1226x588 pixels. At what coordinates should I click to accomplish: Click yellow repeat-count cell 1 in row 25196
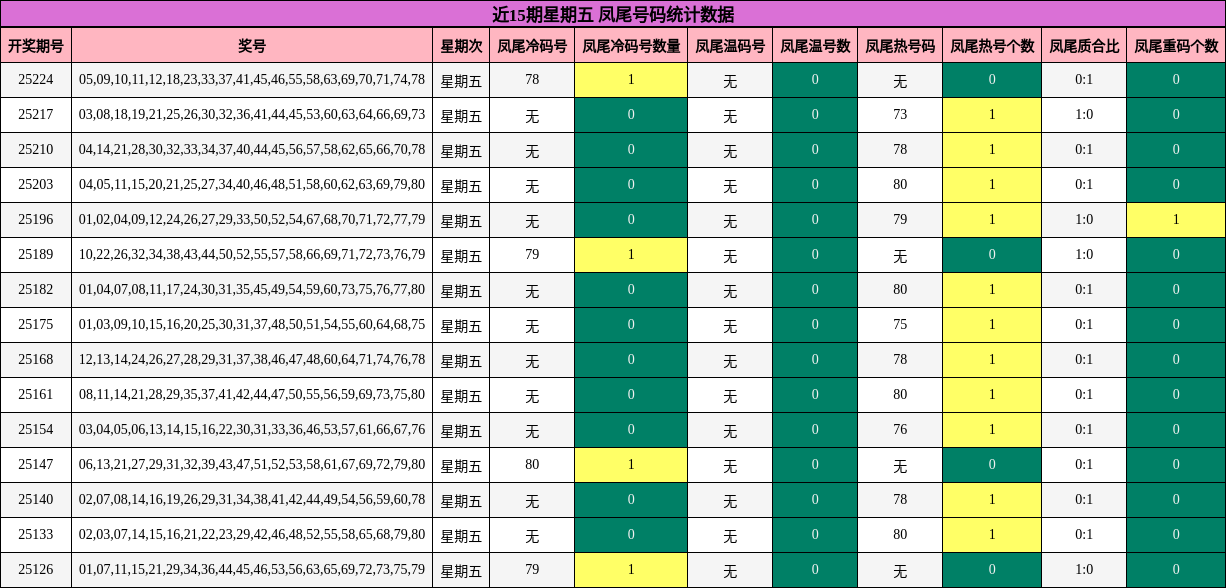(1176, 220)
